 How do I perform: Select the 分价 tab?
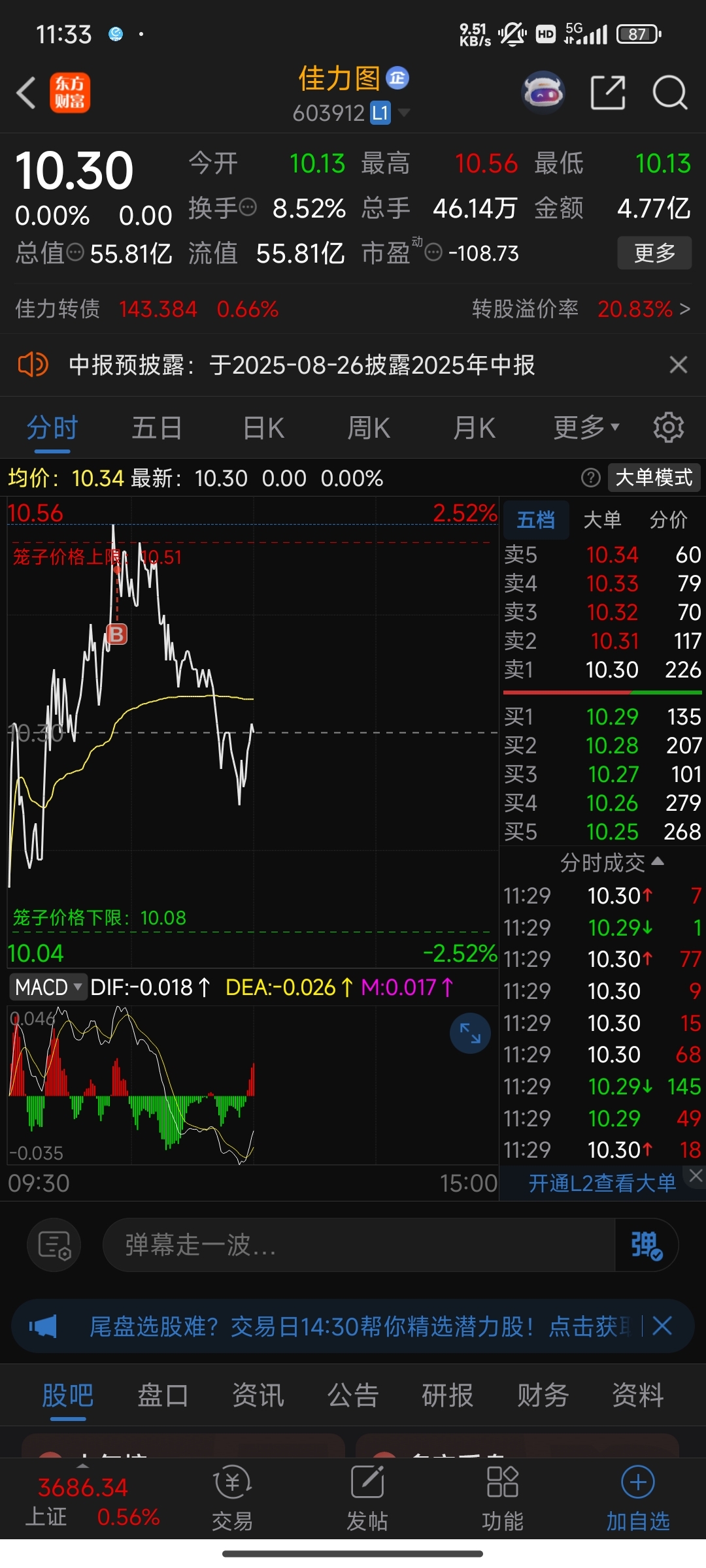click(x=669, y=520)
